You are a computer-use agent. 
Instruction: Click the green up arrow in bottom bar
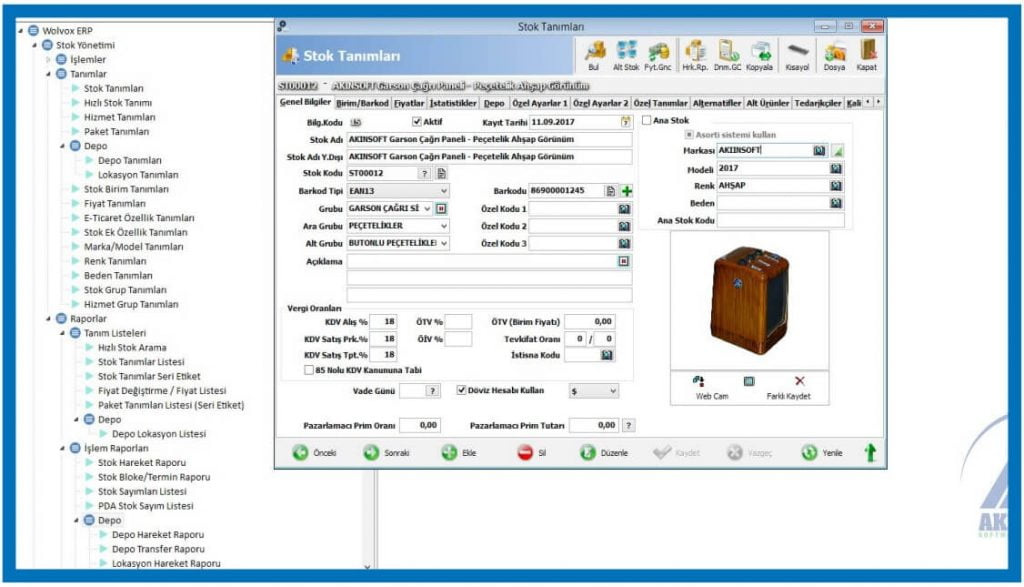coord(870,452)
